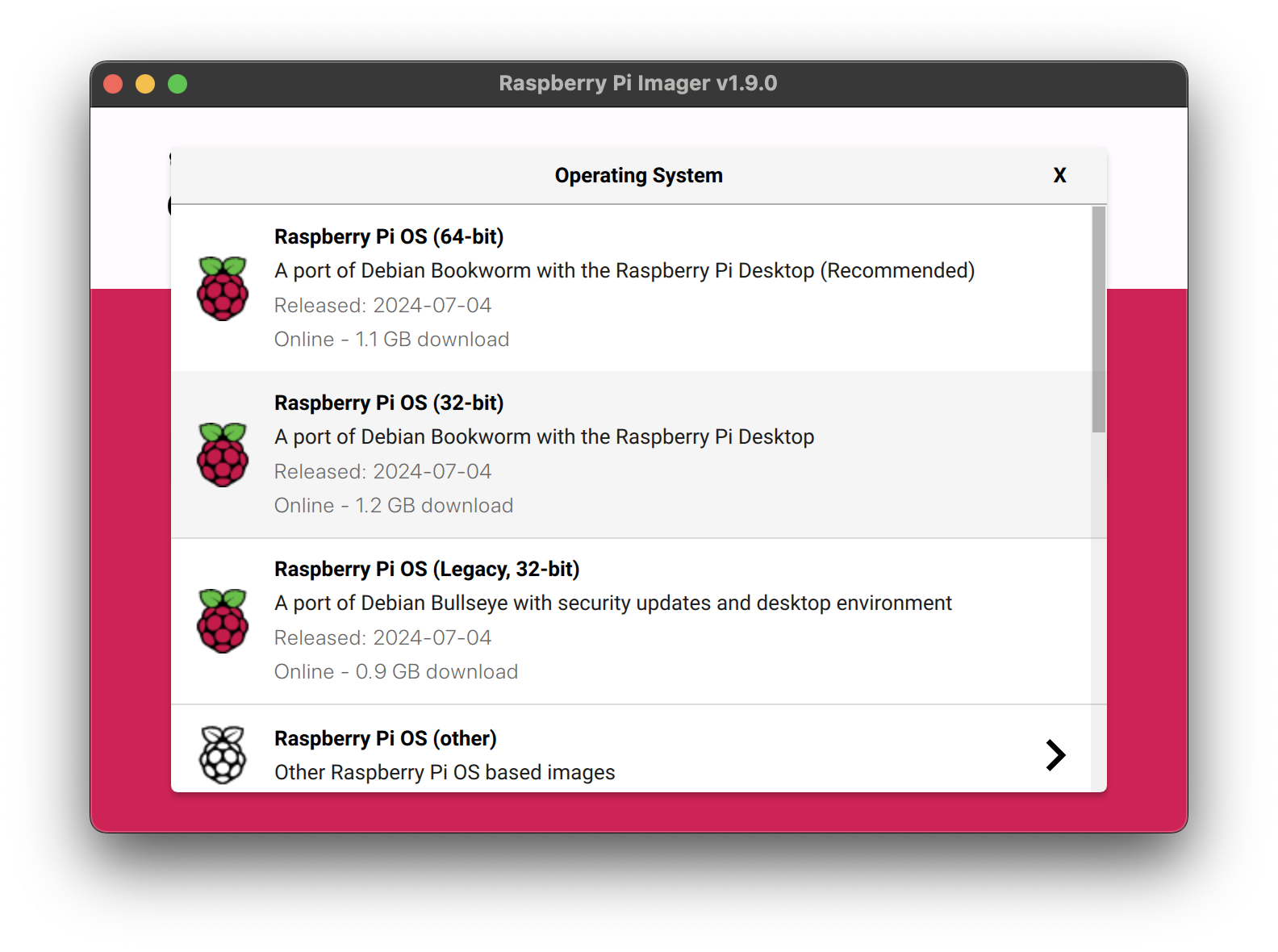Select Raspberry Pi OS (Legacy, 32-bit) title
The image size is (1278, 952).
[x=427, y=569]
